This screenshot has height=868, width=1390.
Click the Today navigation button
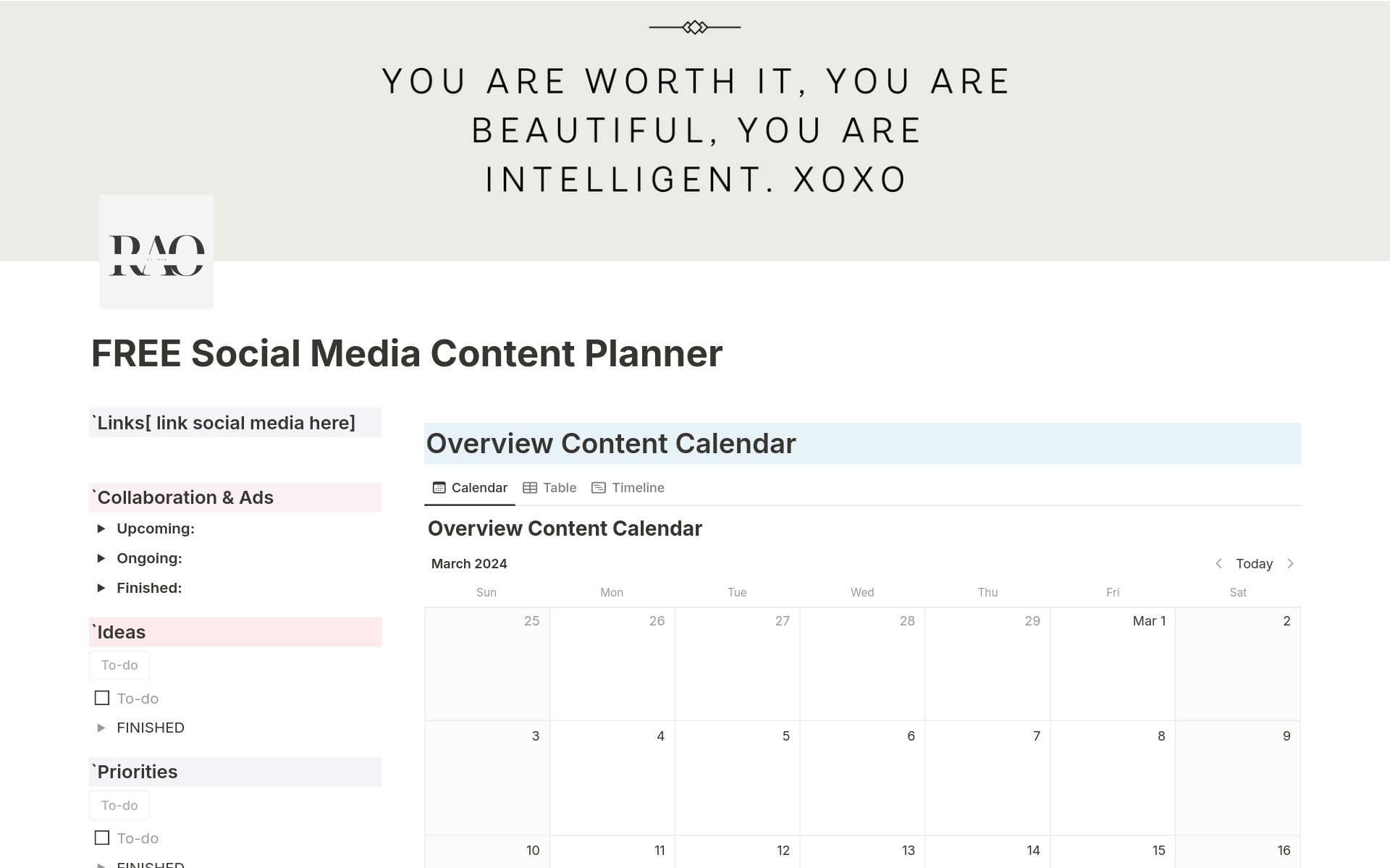pyautogui.click(x=1255, y=563)
